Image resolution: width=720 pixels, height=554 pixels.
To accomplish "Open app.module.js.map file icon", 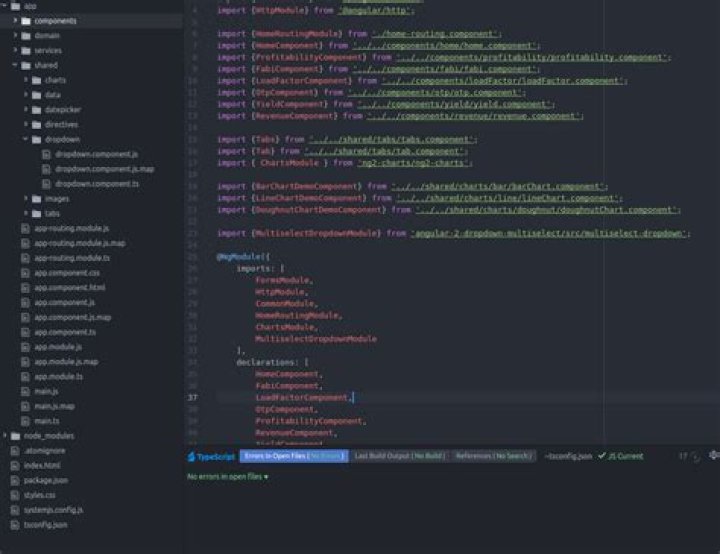I will pos(26,362).
